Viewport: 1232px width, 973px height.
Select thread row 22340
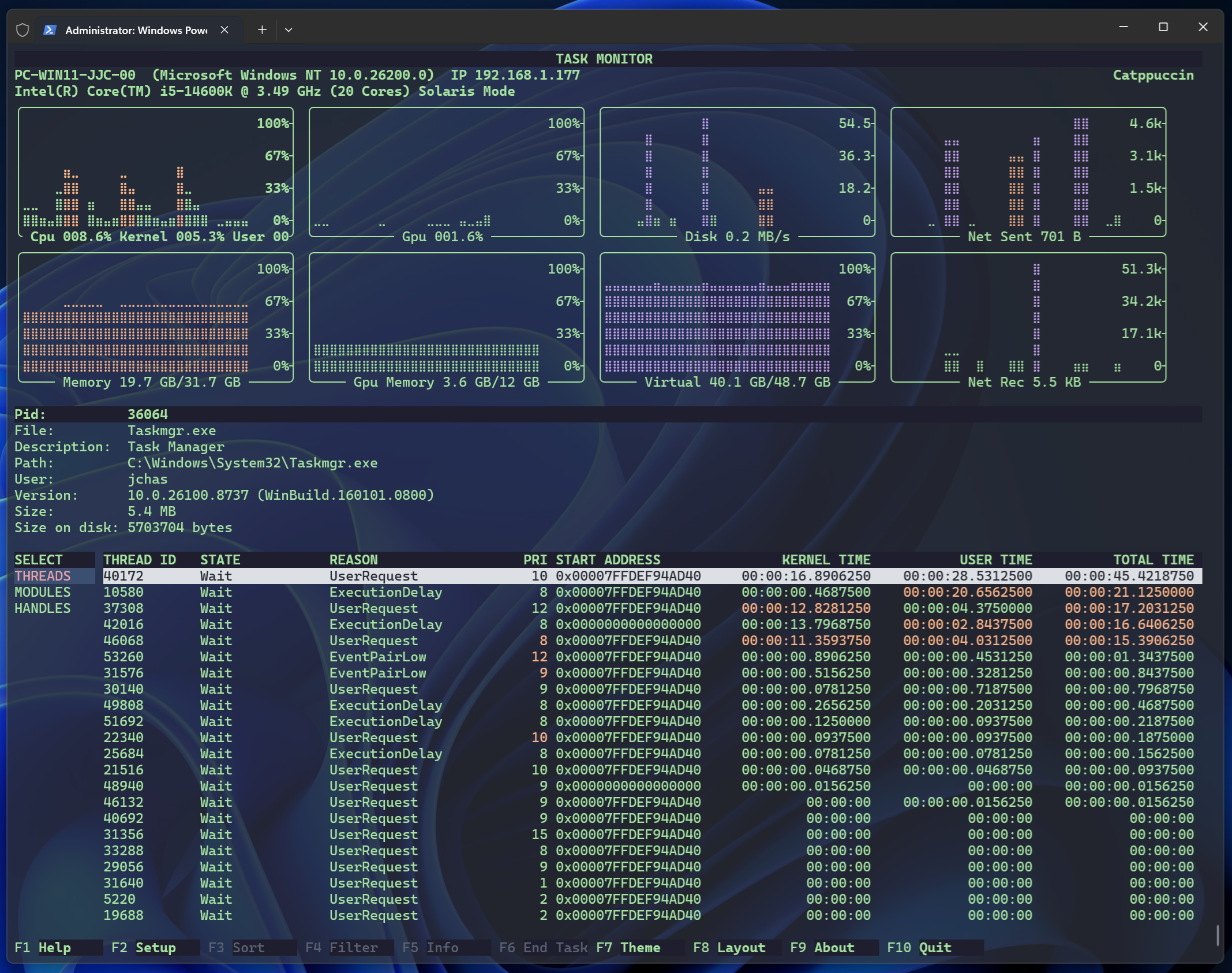652,738
